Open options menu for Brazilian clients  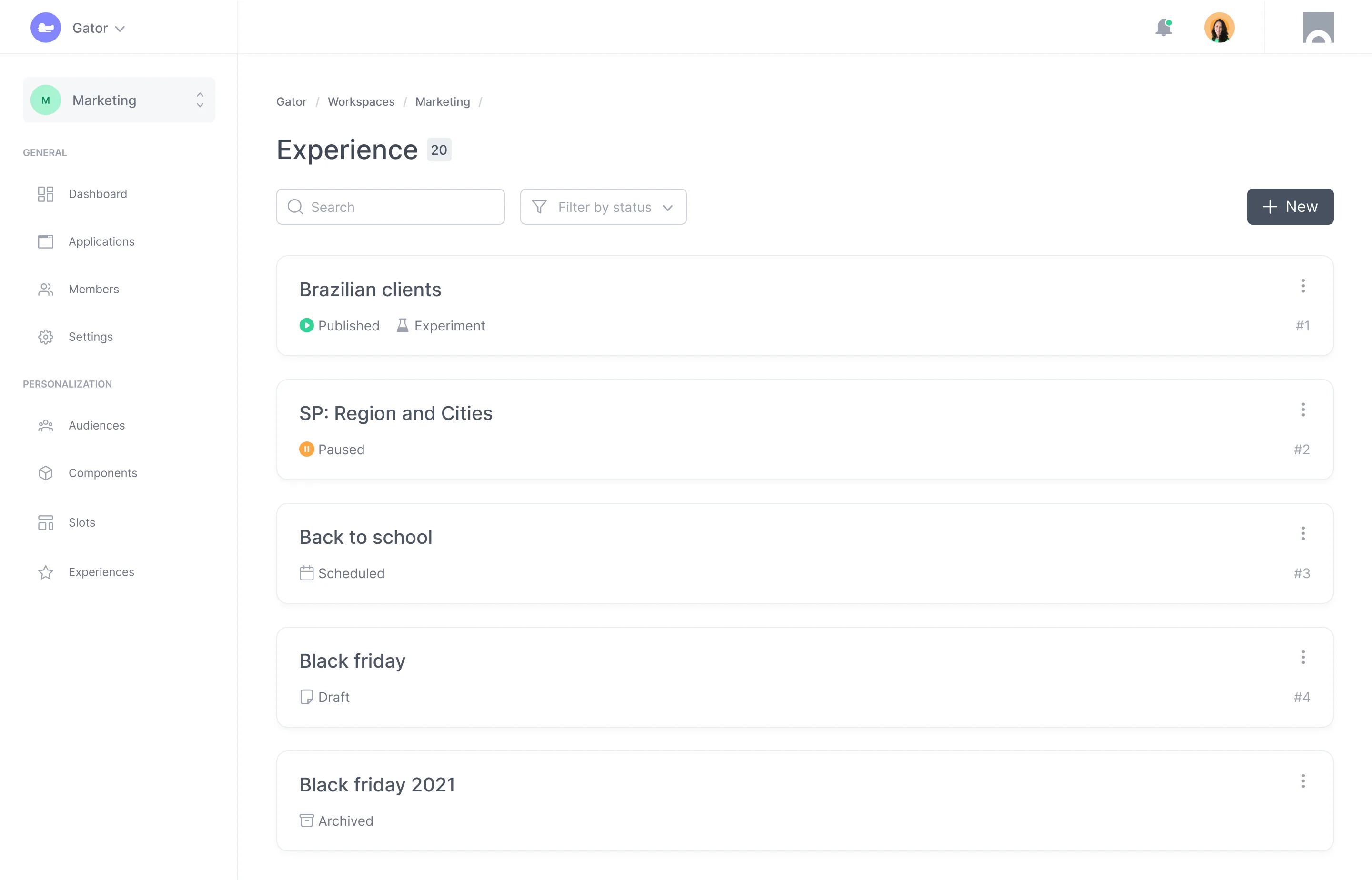coord(1303,286)
